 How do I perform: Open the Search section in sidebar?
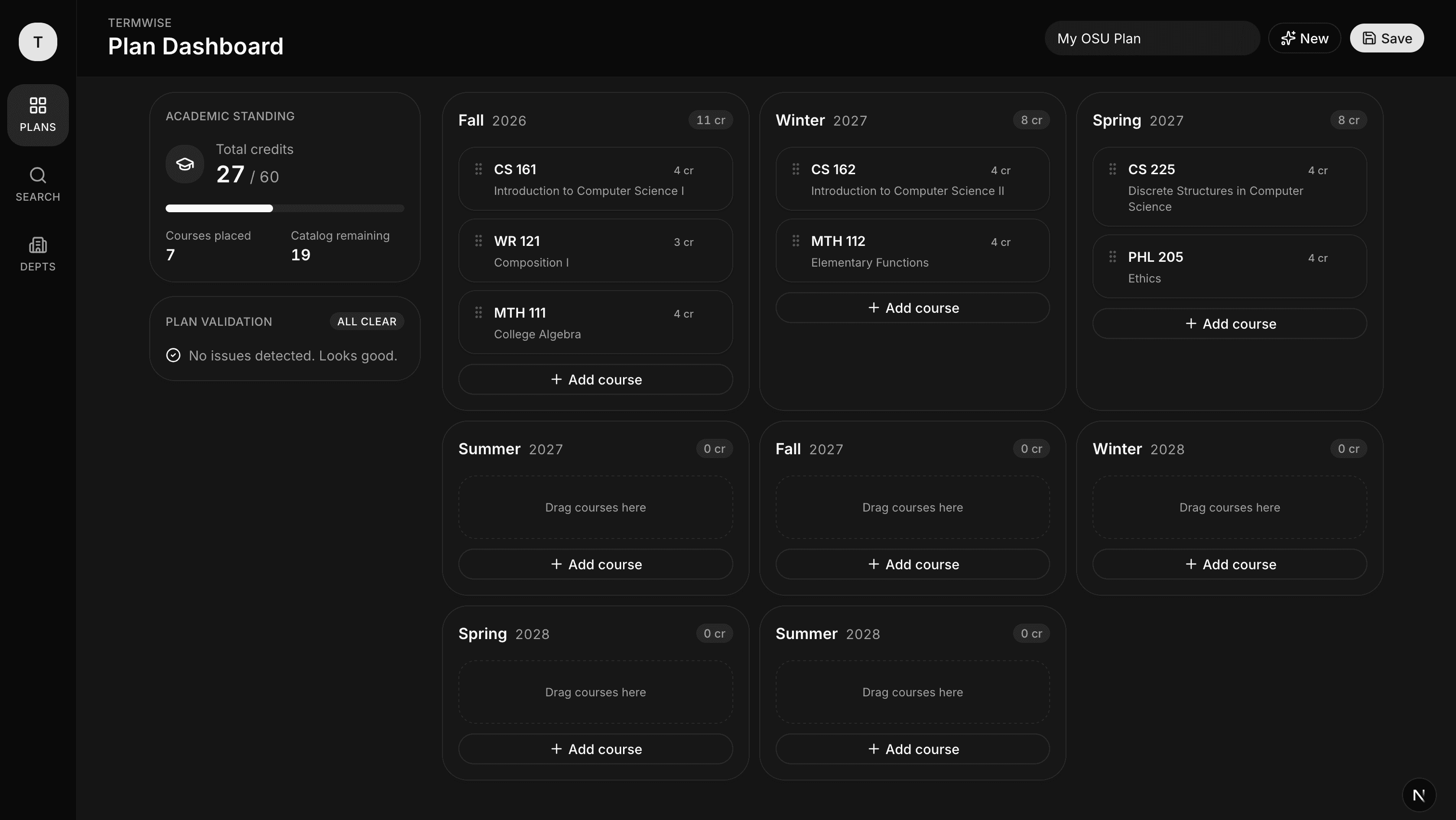pos(38,185)
